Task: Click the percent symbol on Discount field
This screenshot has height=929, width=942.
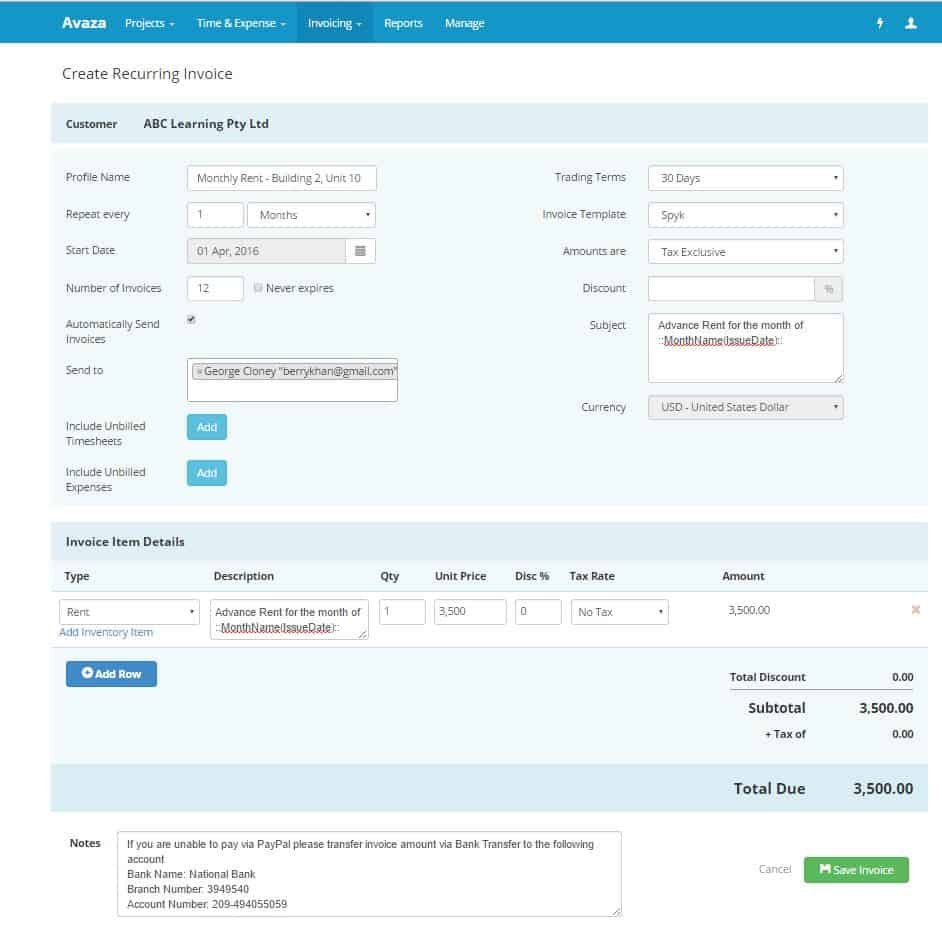Action: [x=830, y=288]
